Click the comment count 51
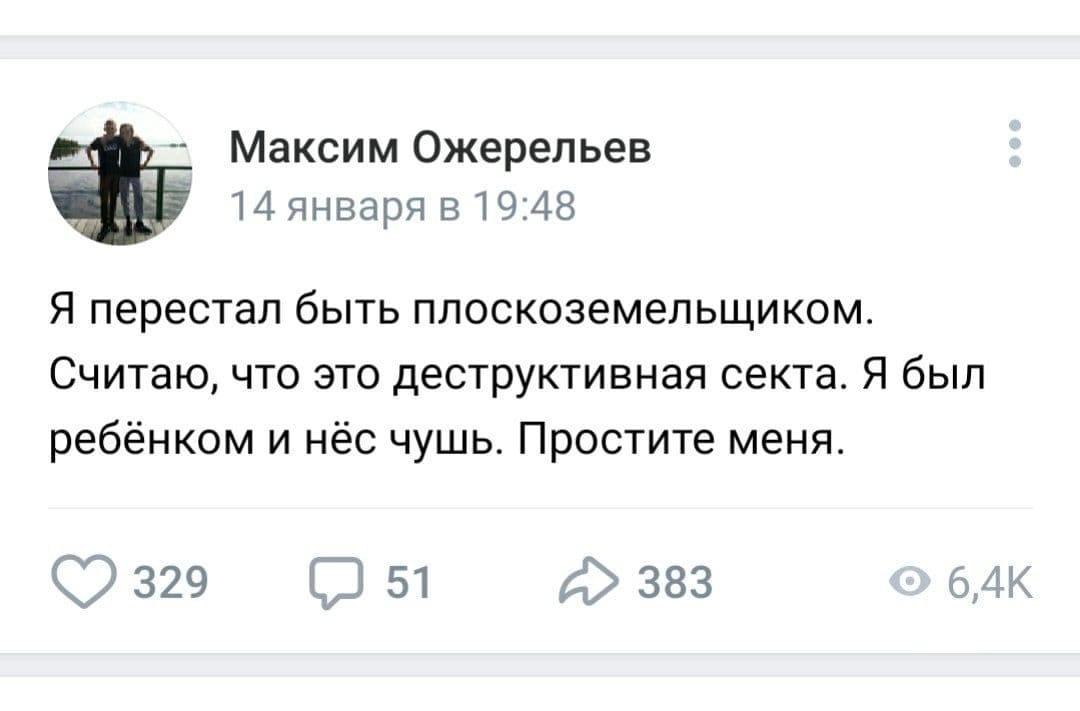 pos(407,581)
